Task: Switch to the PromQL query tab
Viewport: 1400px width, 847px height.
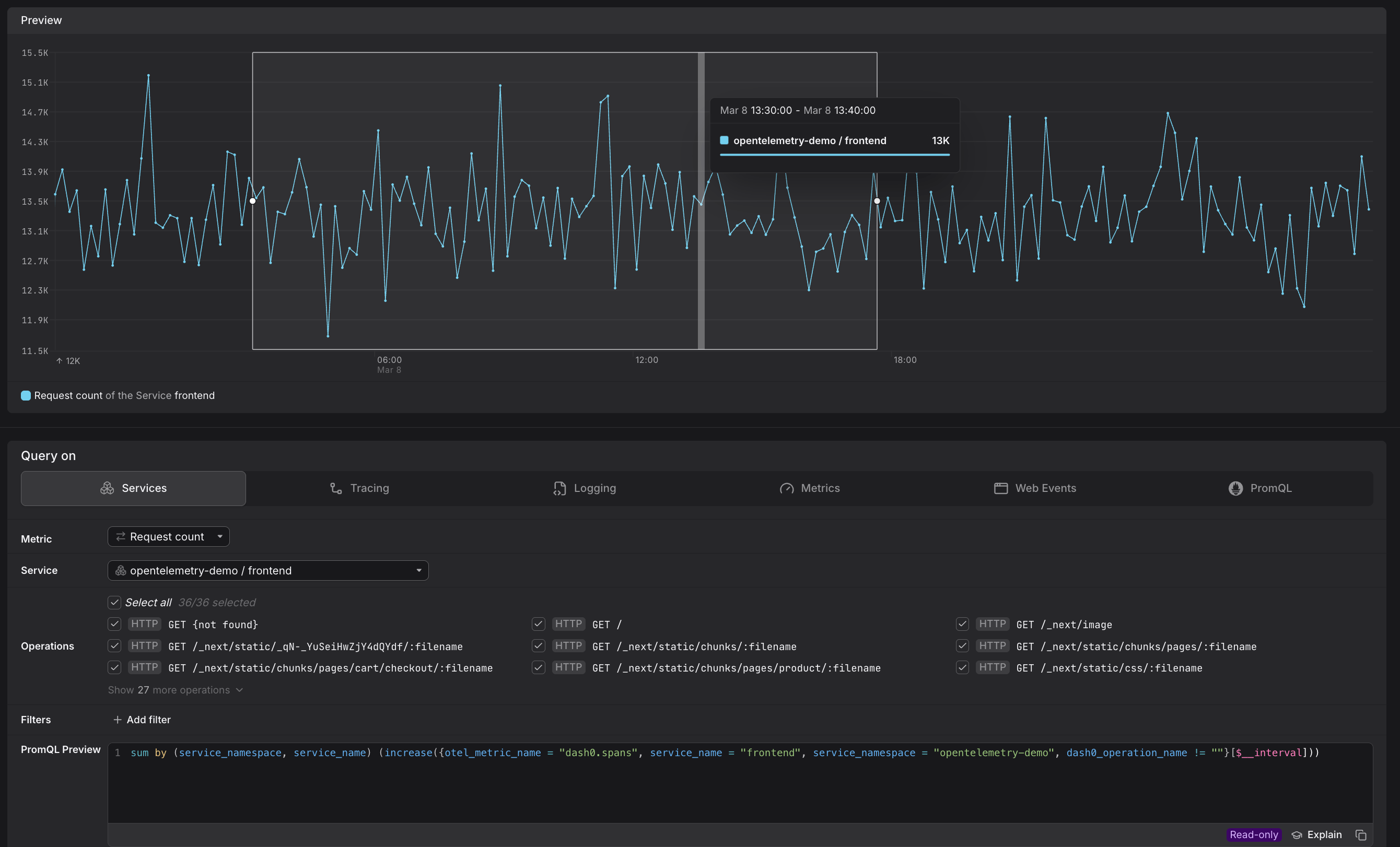Action: point(1260,488)
